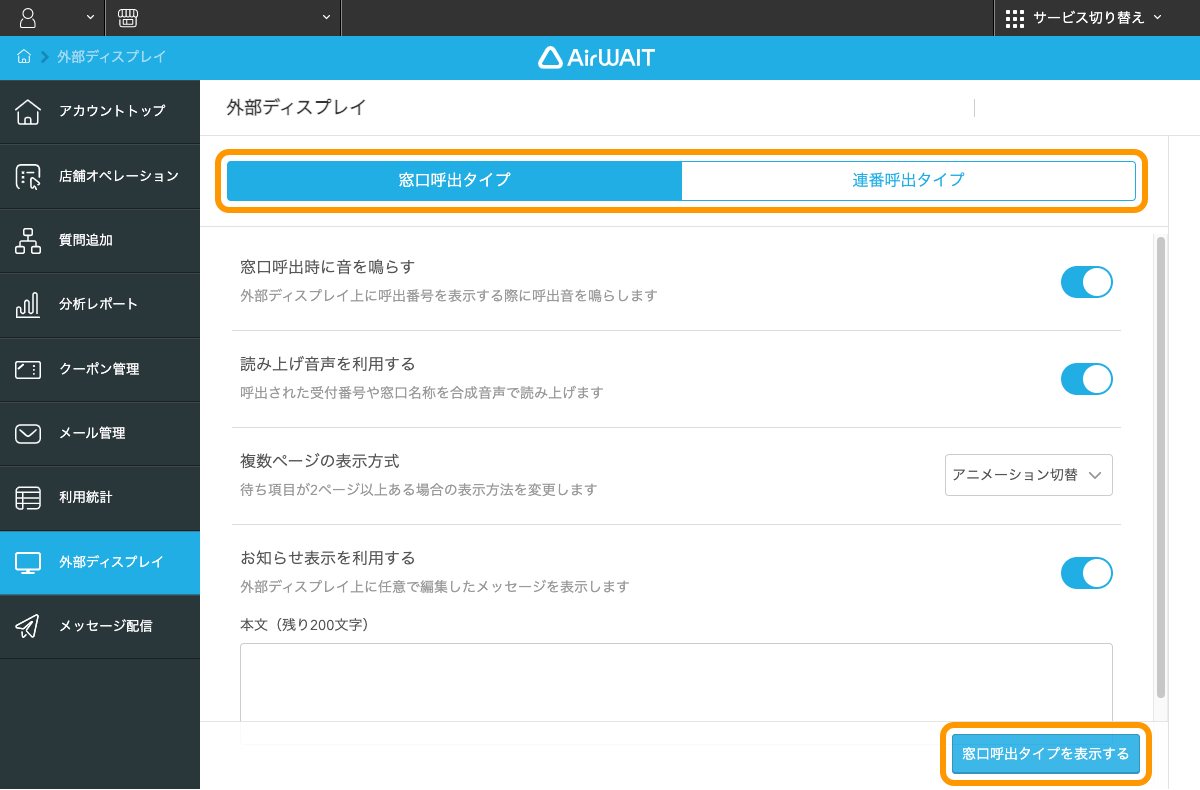The image size is (1200, 790).
Task: Click the 質問追加 hierarchy icon
Action: [x=28, y=240]
